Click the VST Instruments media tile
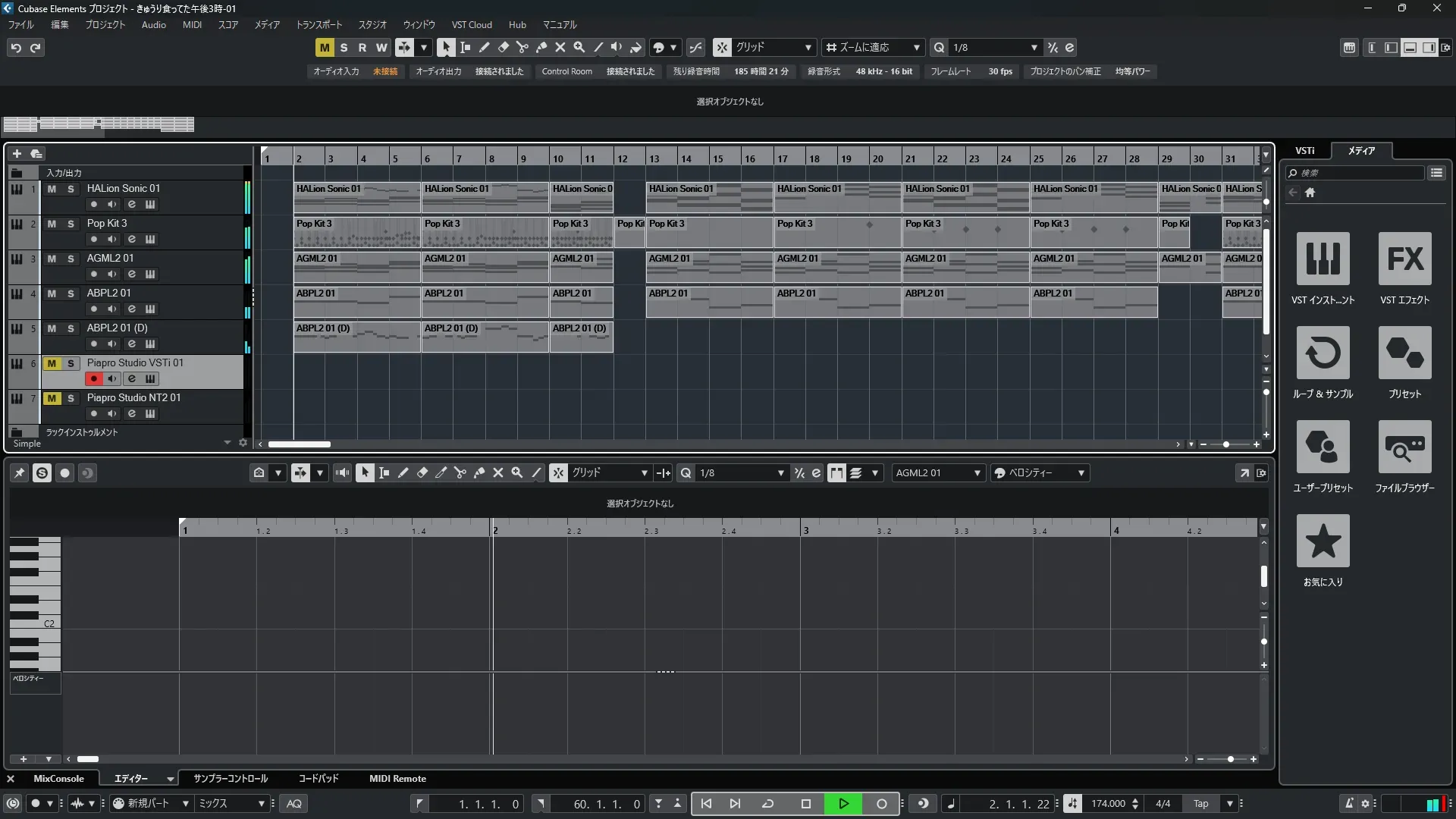1456x819 pixels. point(1323,259)
